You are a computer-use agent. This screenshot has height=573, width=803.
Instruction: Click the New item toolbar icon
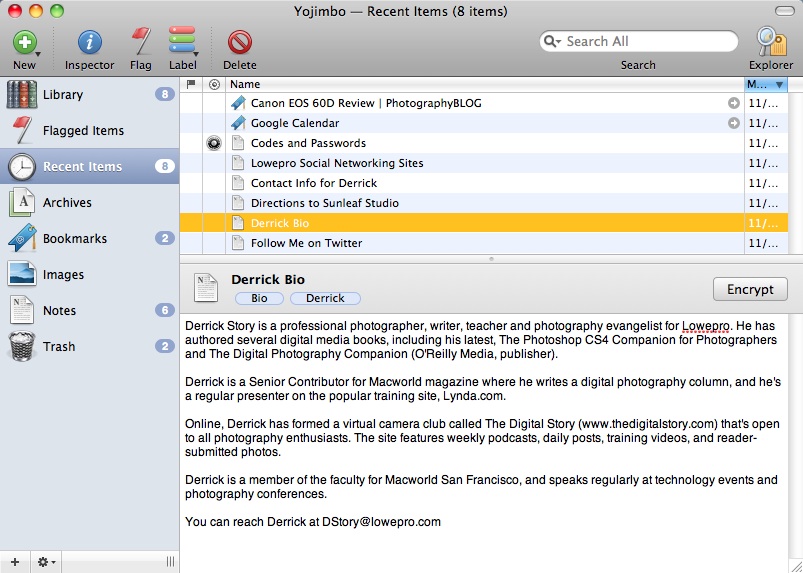coord(24,43)
